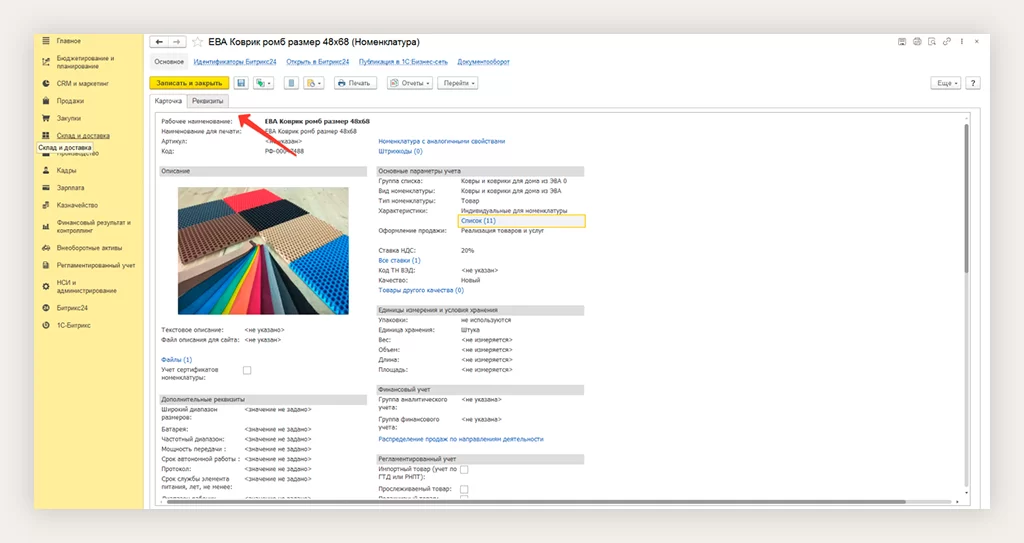Open the Список (11) characteristics link
This screenshot has width=1024, height=543.
477,220
